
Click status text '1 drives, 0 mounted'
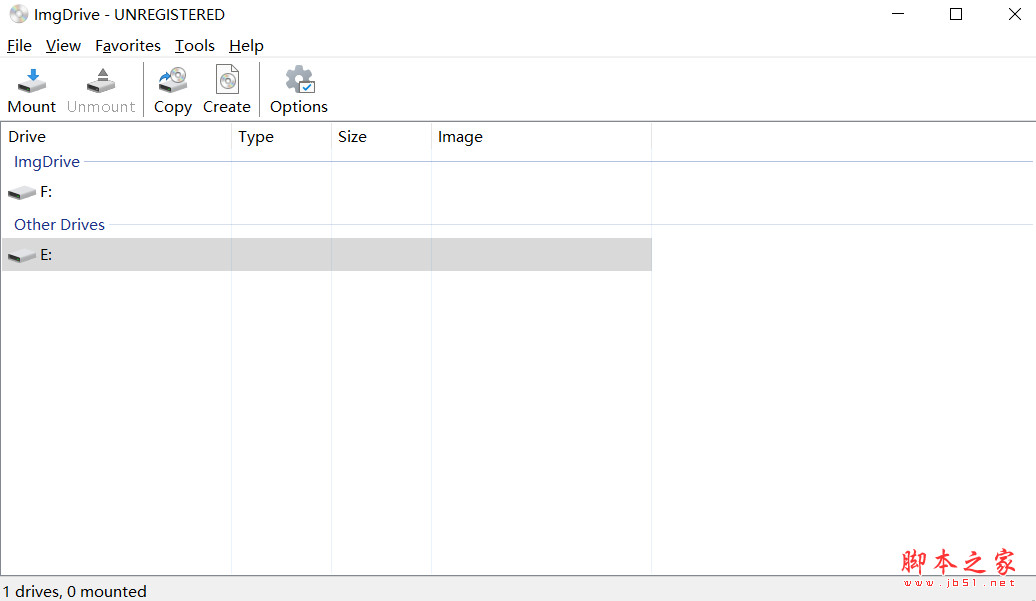pos(74,591)
